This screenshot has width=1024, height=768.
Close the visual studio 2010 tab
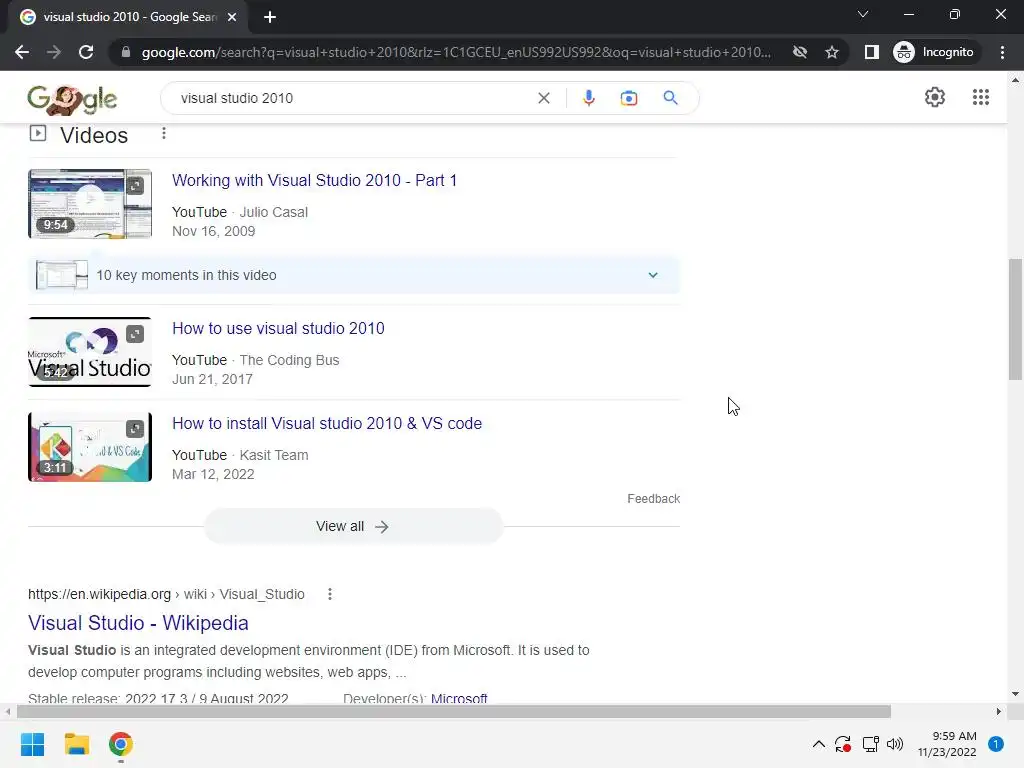click(x=232, y=17)
